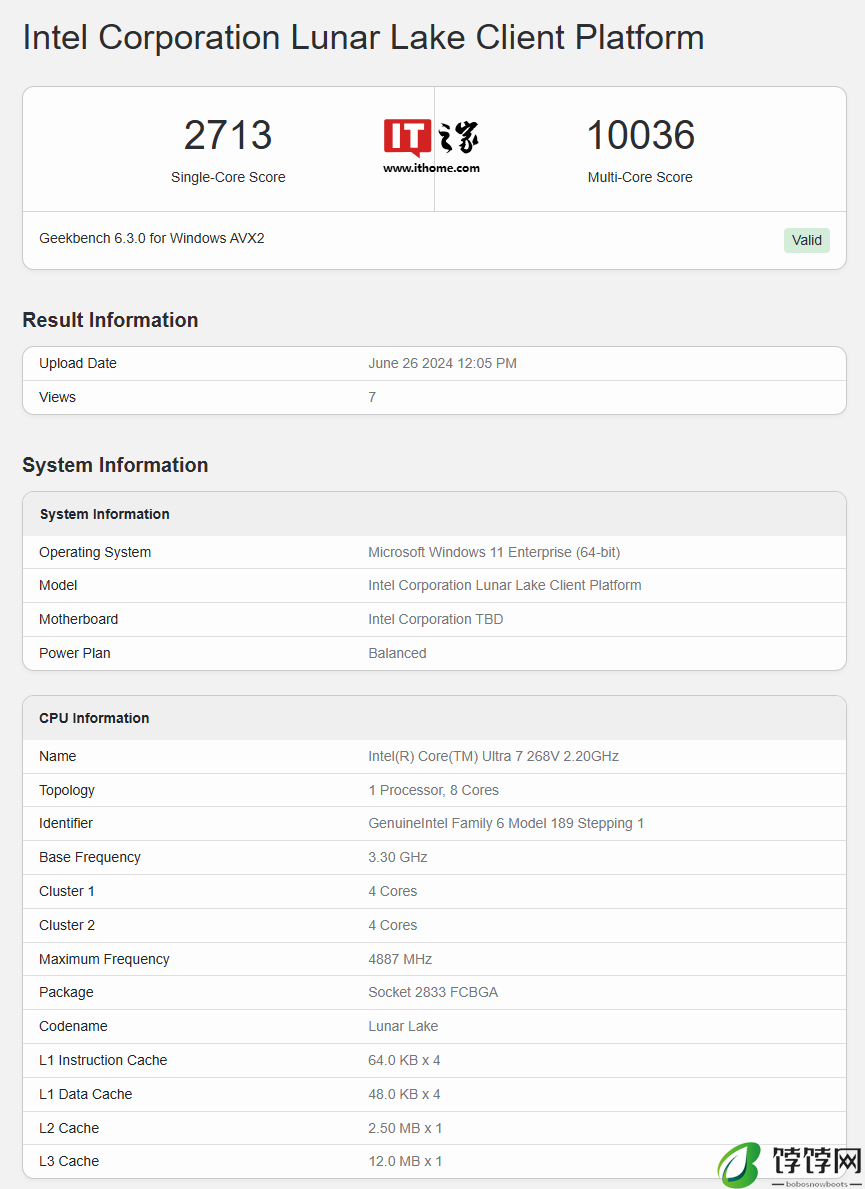
Task: Select Model value Intel Corporation Lunar Lake Client Platform
Action: (x=504, y=585)
